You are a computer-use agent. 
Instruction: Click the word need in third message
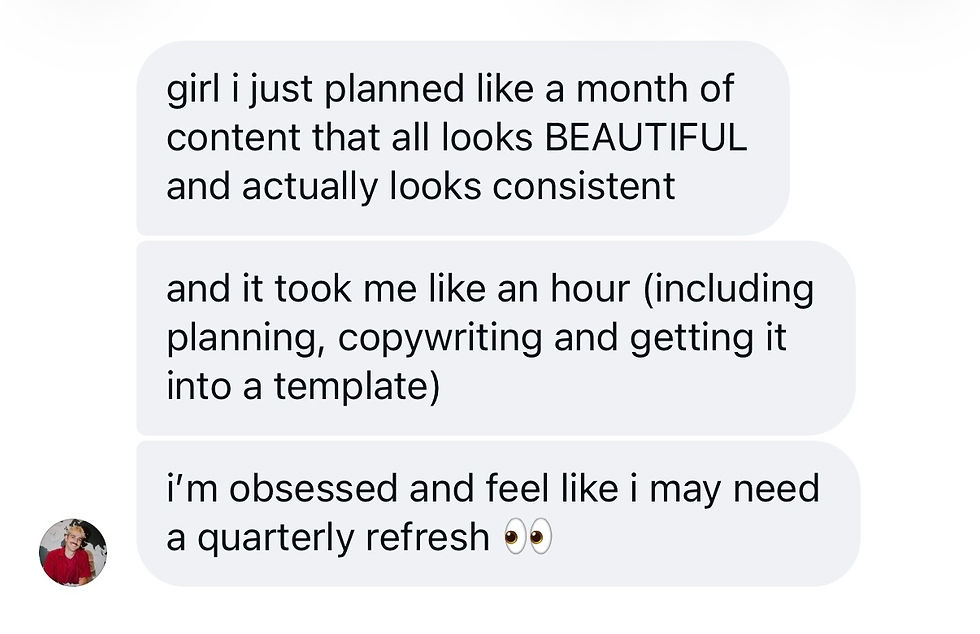(x=776, y=488)
